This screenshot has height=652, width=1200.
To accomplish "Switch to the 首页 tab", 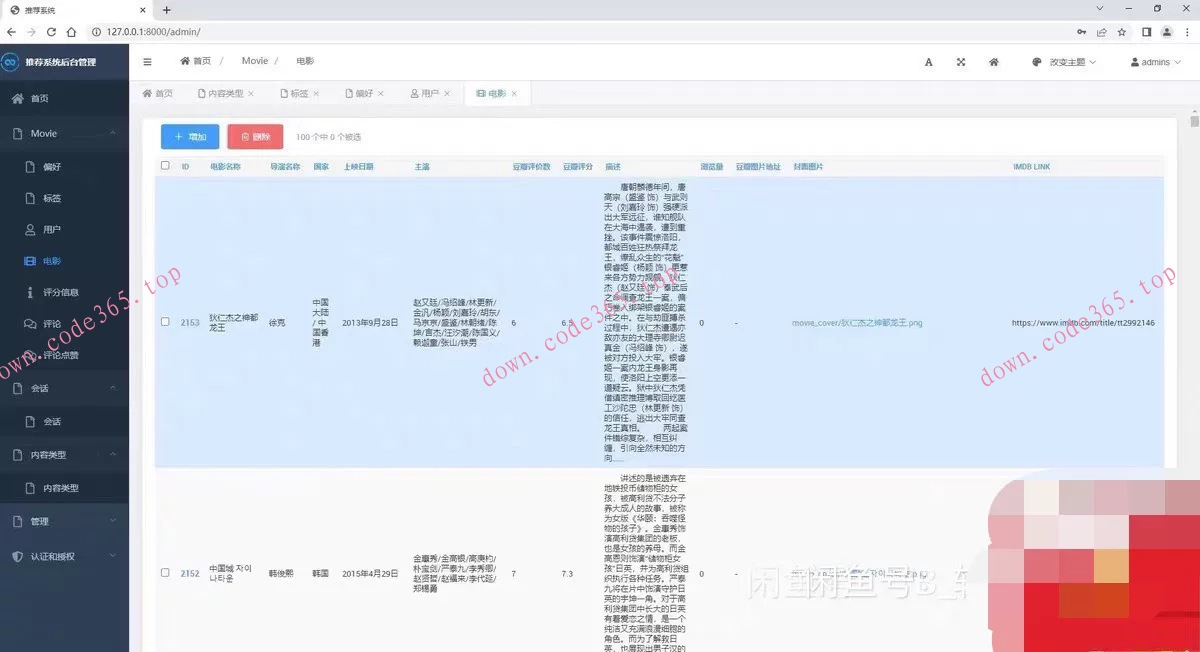I will [157, 93].
